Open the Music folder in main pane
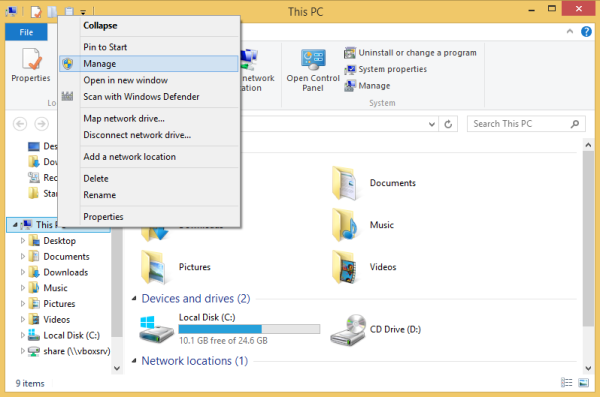This screenshot has width=600, height=397. click(x=364, y=225)
